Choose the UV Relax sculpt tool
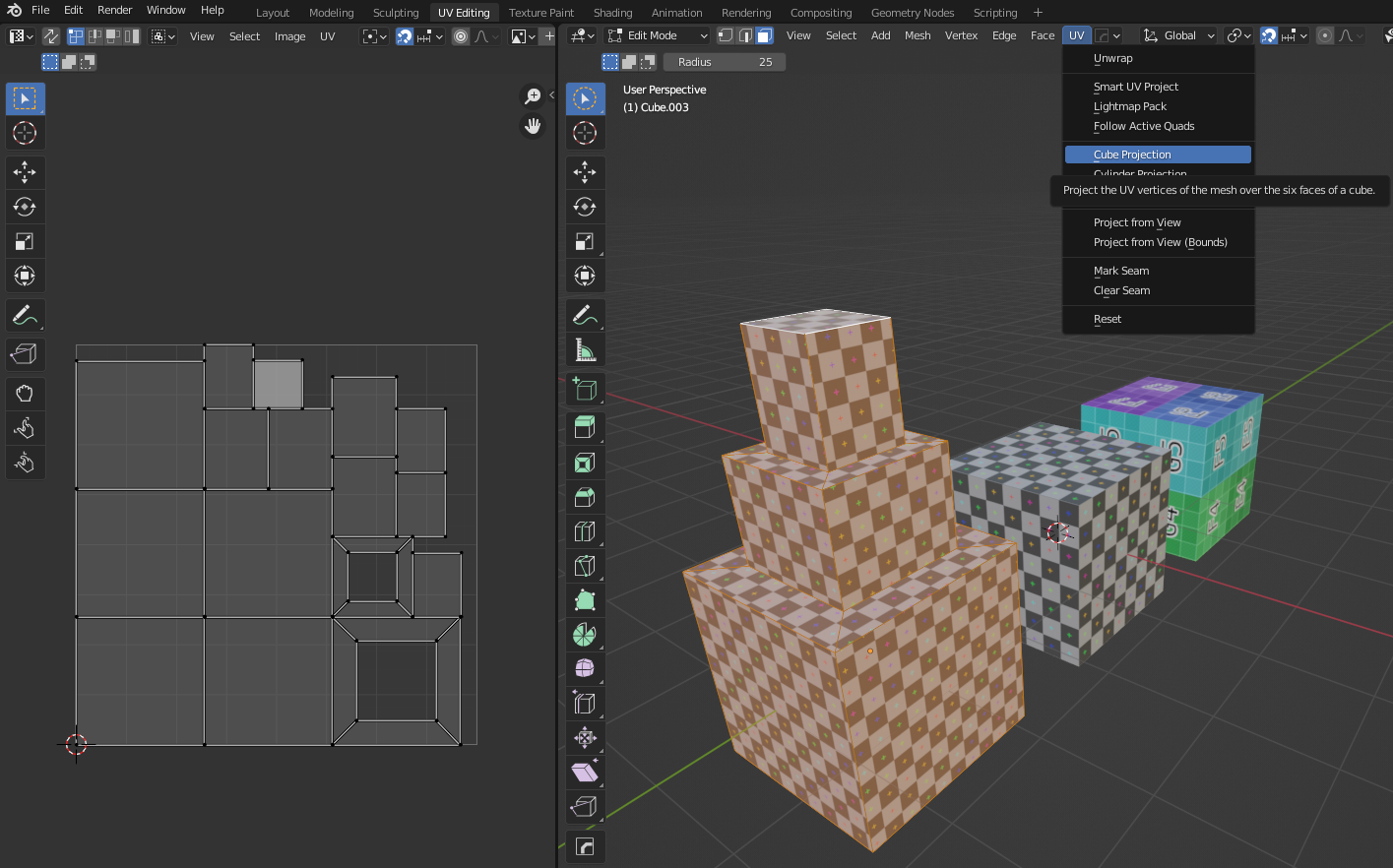Screen dimensions: 1393x868 25,428
